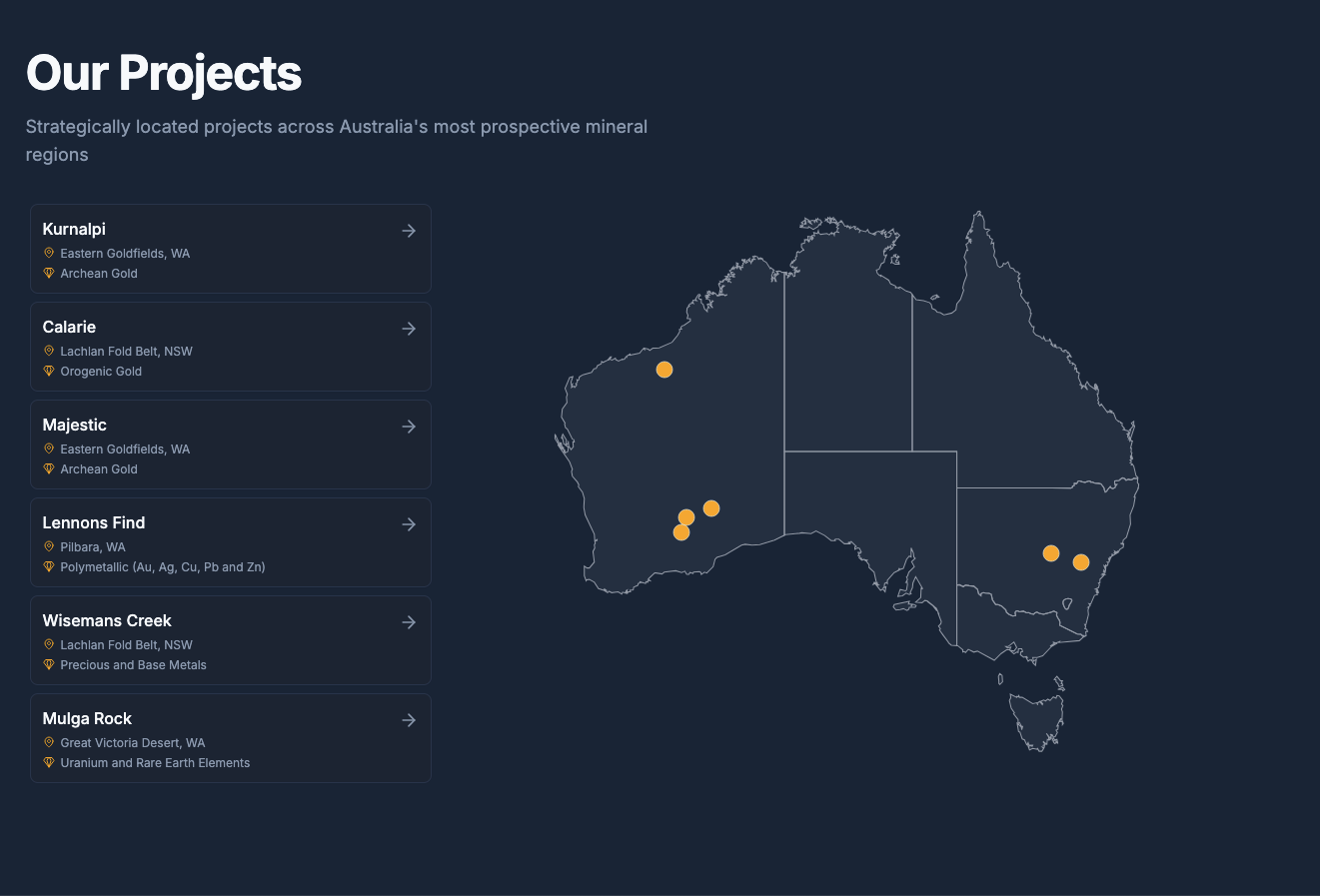Viewport: 1320px width, 896px height.
Task: Click the easternmost orange marker in New South Wales
Action: coord(1080,562)
